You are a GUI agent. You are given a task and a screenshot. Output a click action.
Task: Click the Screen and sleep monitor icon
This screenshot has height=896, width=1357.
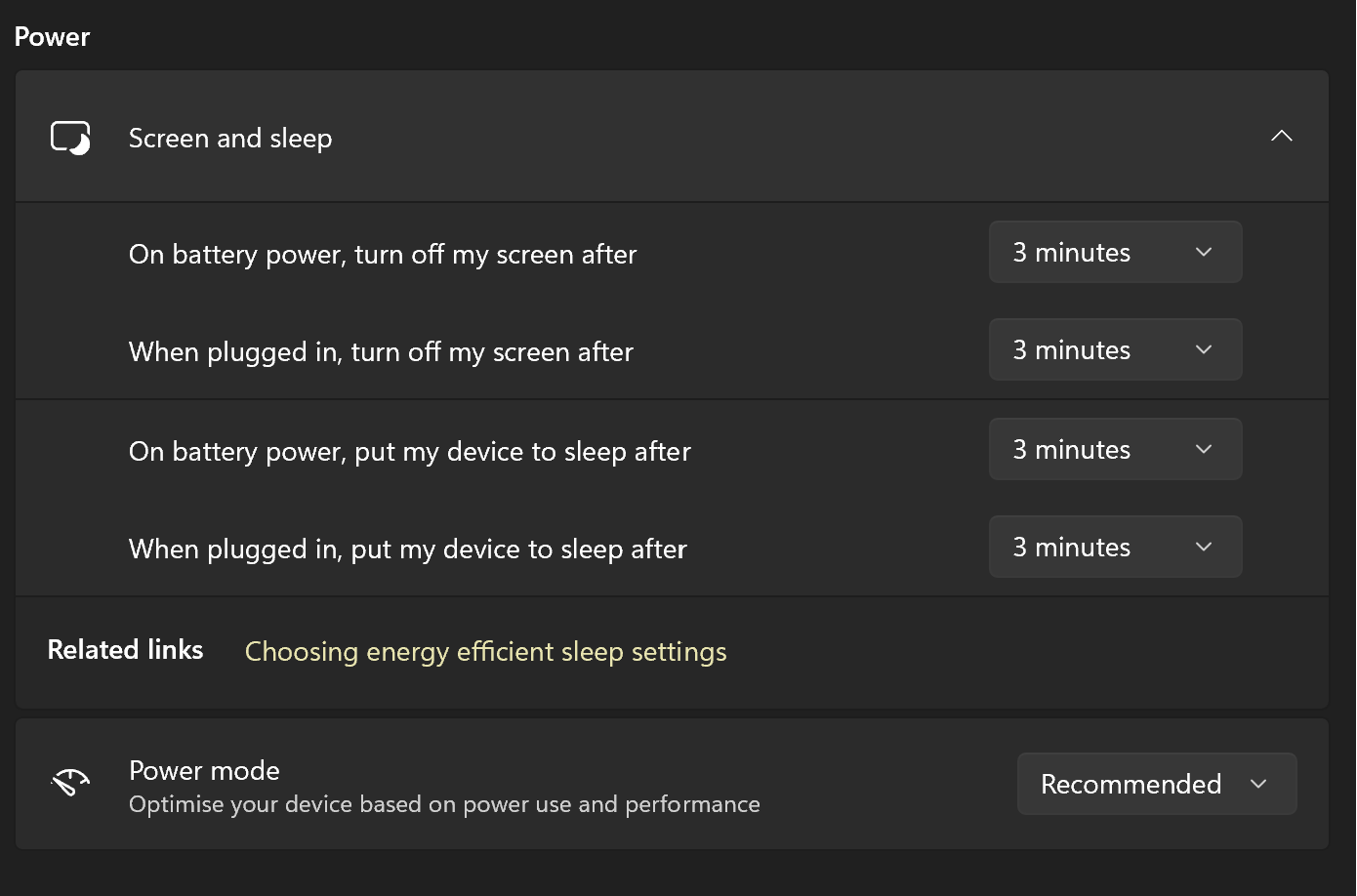coord(70,138)
